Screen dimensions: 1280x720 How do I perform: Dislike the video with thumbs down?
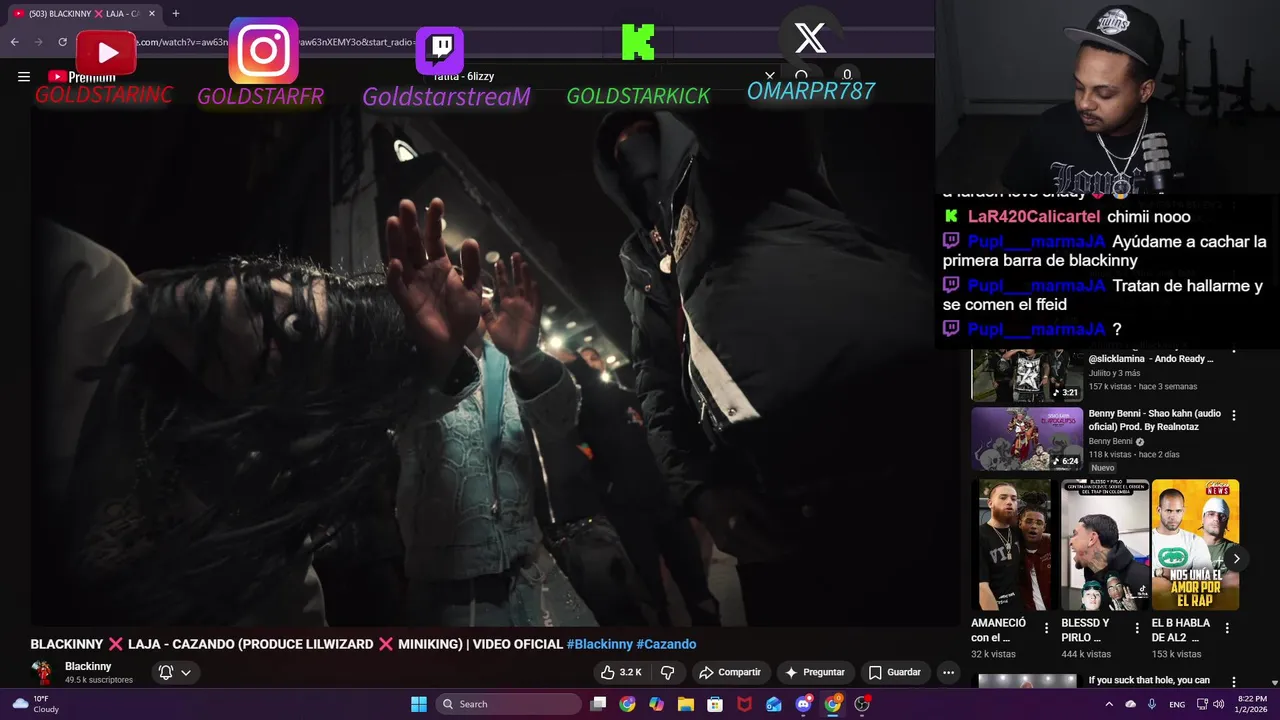click(668, 672)
